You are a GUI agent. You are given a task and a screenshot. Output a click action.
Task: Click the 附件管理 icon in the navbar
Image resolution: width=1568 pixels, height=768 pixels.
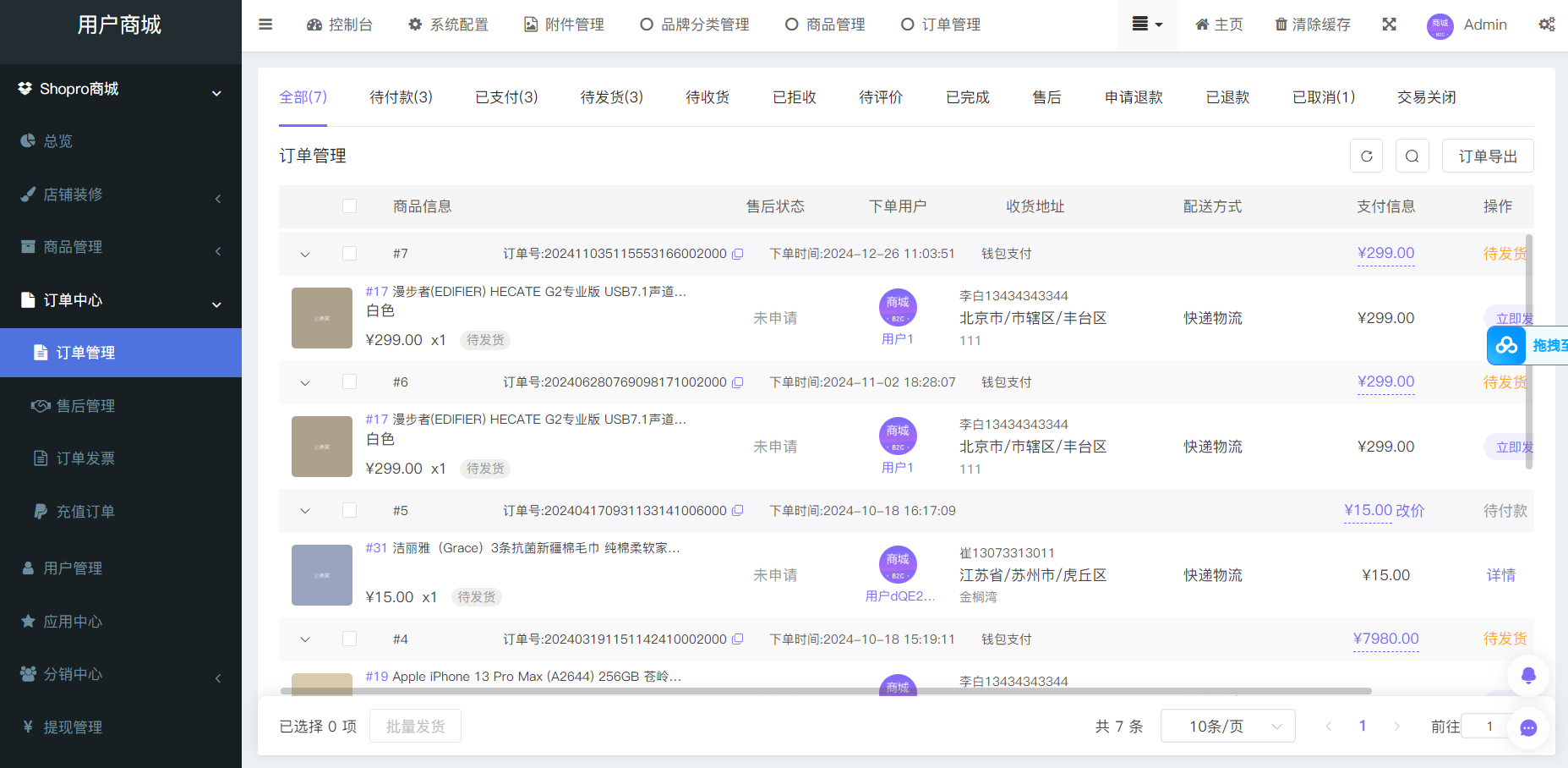pos(530,25)
